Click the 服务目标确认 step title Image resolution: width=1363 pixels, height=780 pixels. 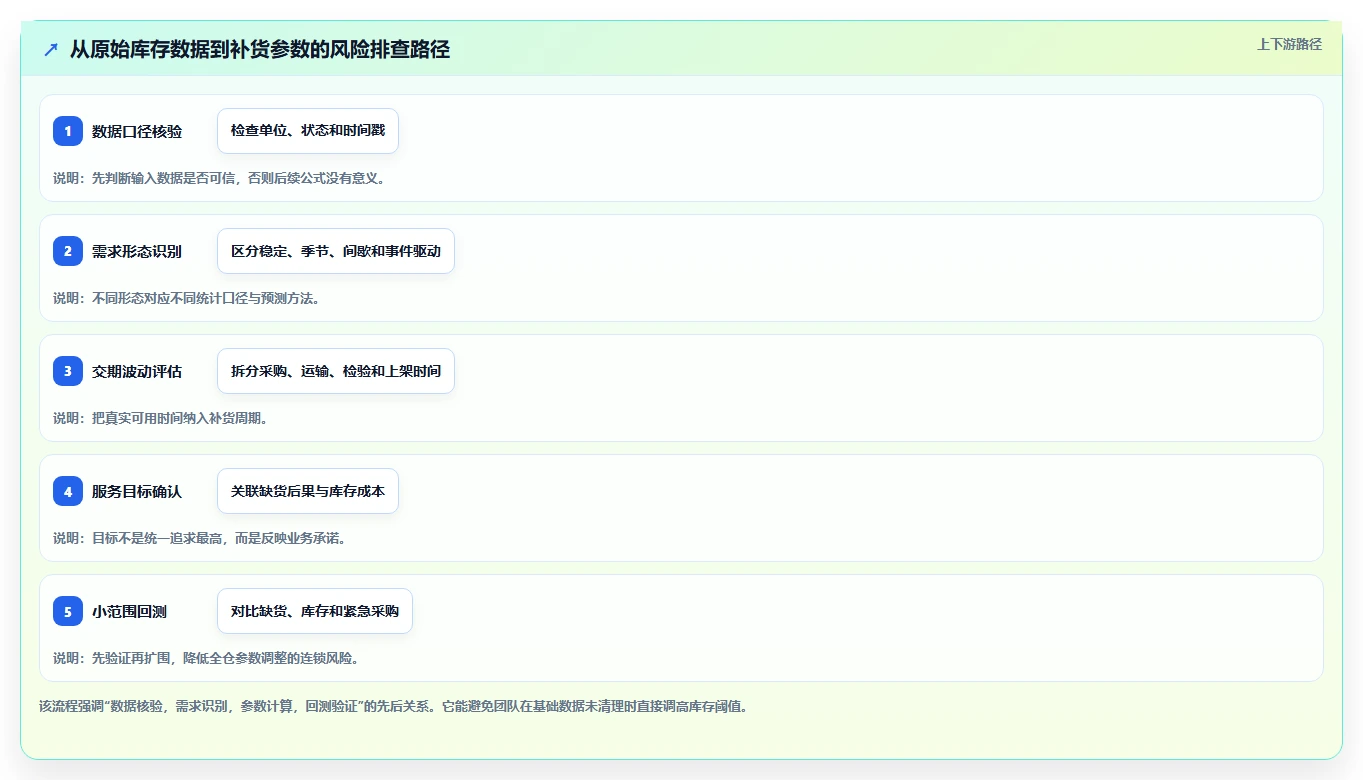pos(137,491)
